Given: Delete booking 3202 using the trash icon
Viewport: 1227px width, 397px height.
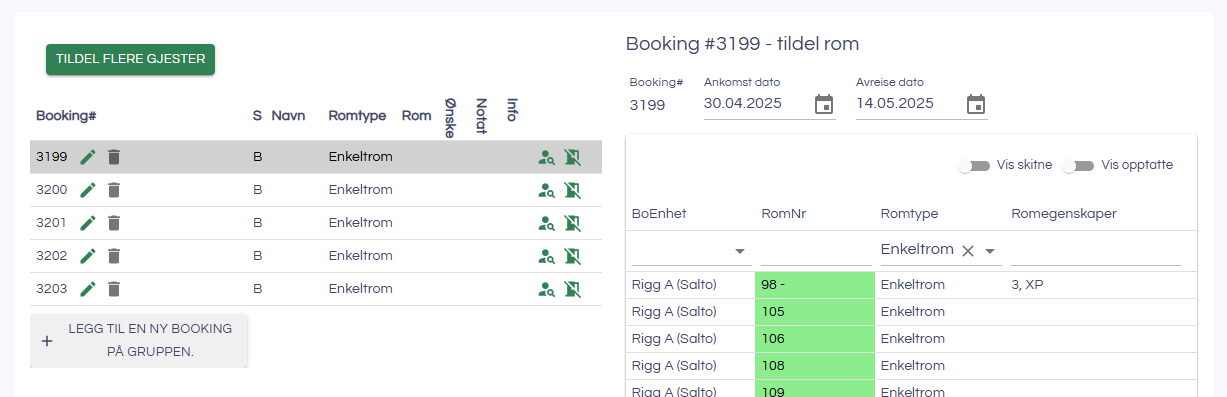Looking at the screenshot, I should [x=114, y=256].
